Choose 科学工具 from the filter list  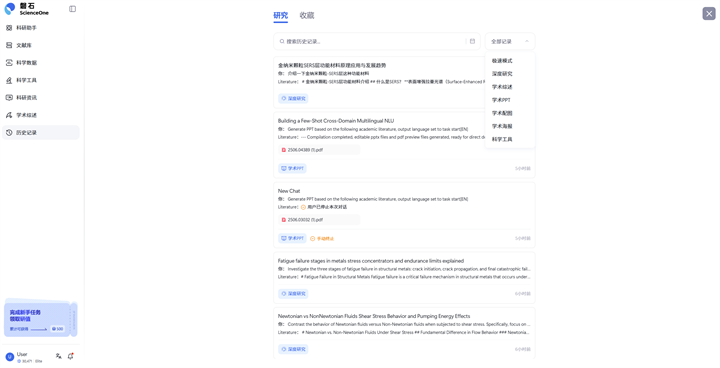[510, 139]
